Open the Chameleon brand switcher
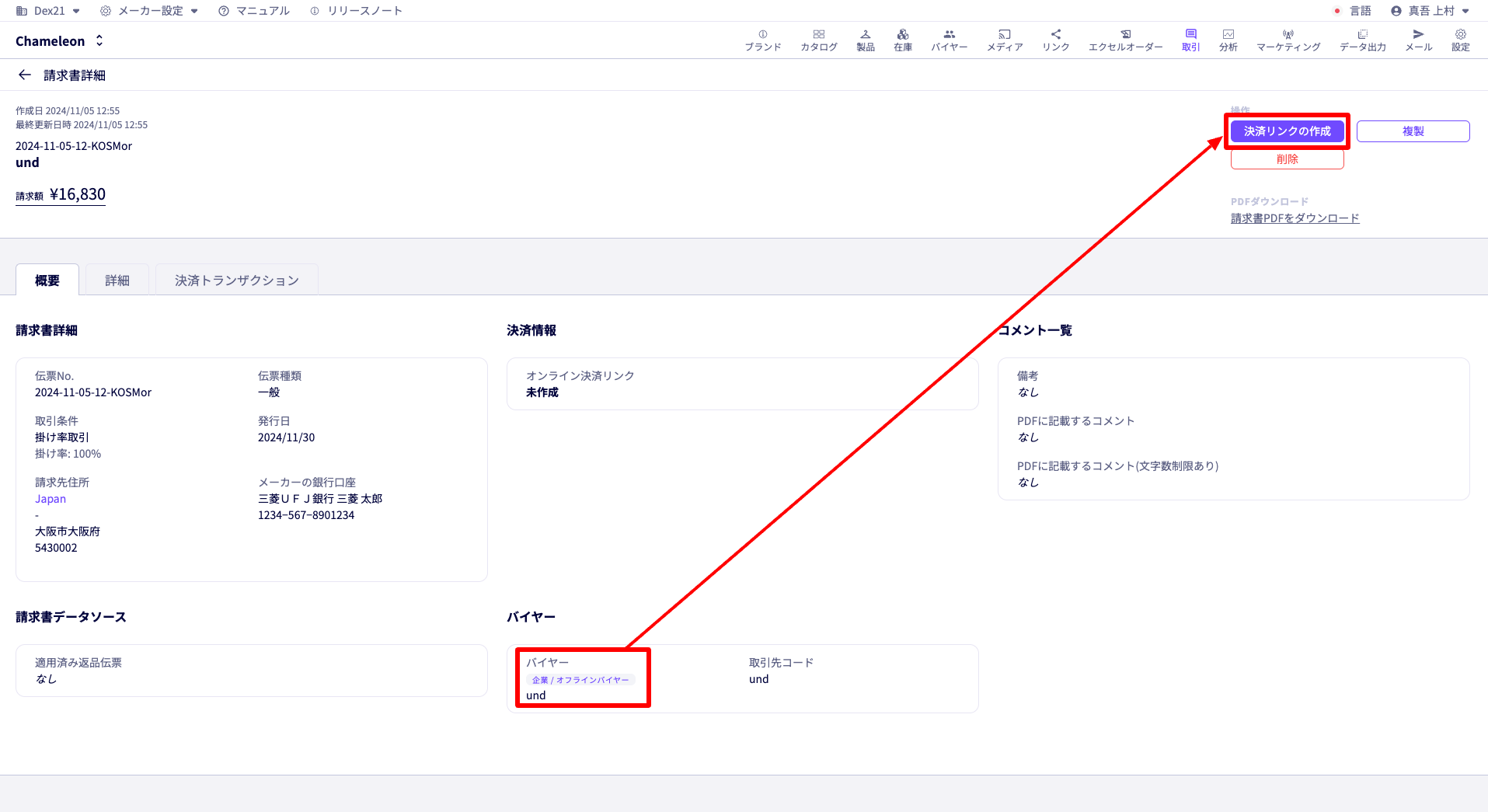The height and width of the screenshot is (812, 1488). [60, 41]
